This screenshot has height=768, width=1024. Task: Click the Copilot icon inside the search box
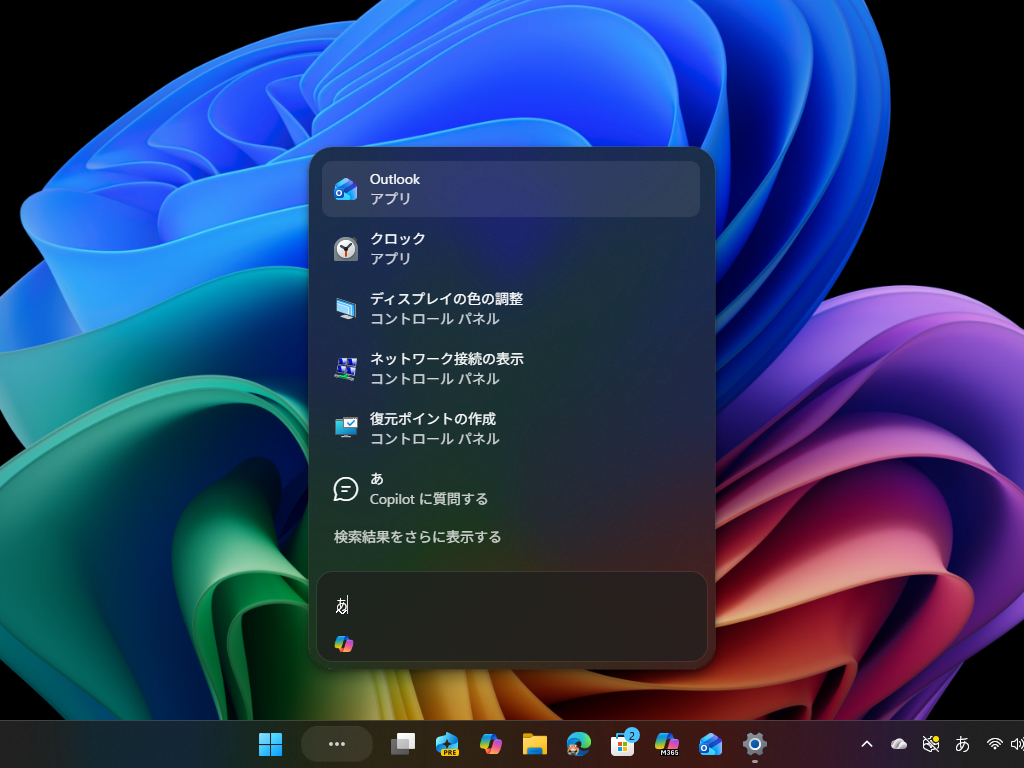345,643
